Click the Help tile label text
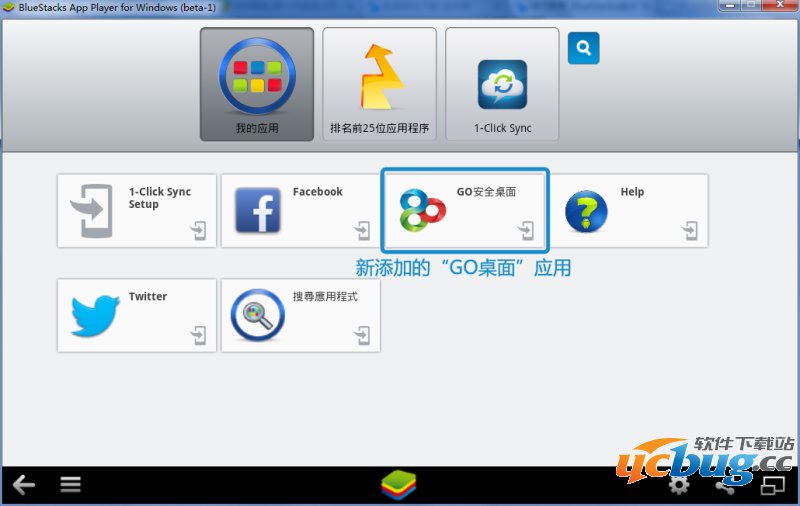The image size is (800, 506). pos(632,192)
